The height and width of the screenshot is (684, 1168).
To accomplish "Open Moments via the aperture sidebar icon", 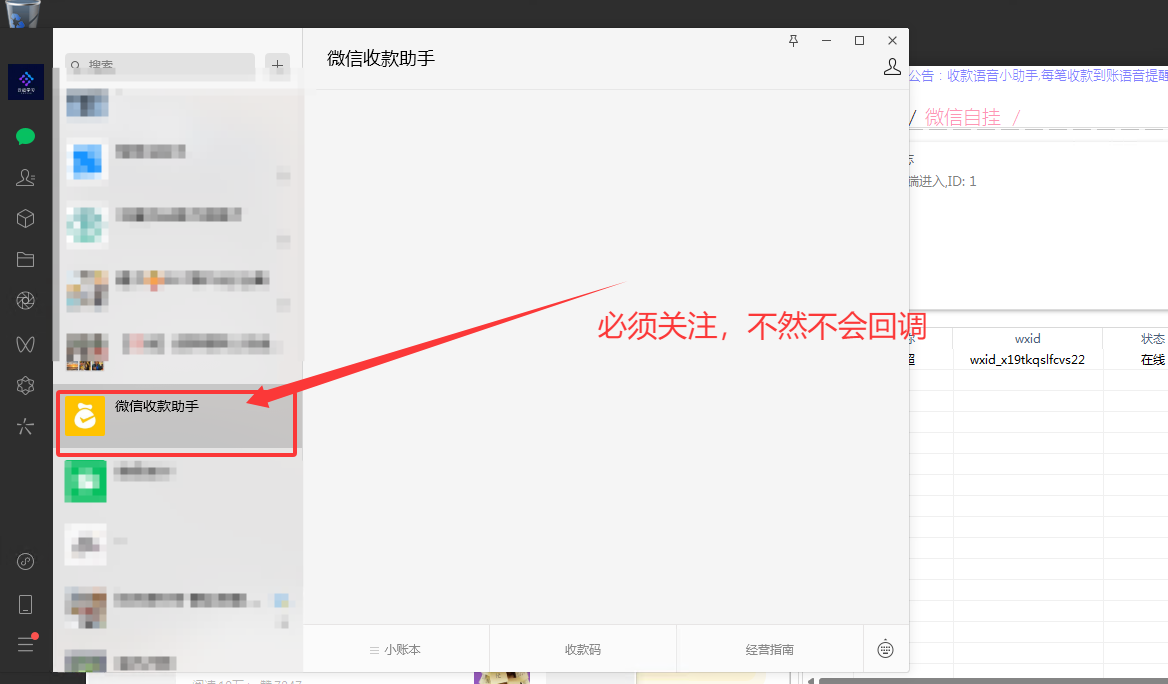I will click(x=25, y=300).
